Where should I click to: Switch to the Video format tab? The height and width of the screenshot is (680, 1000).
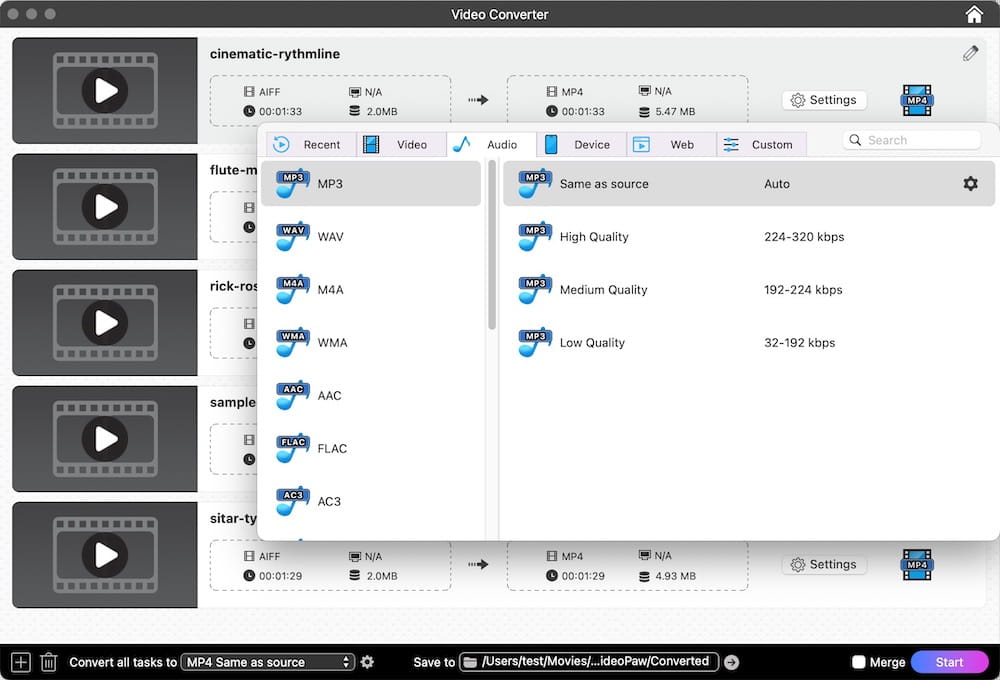point(401,144)
